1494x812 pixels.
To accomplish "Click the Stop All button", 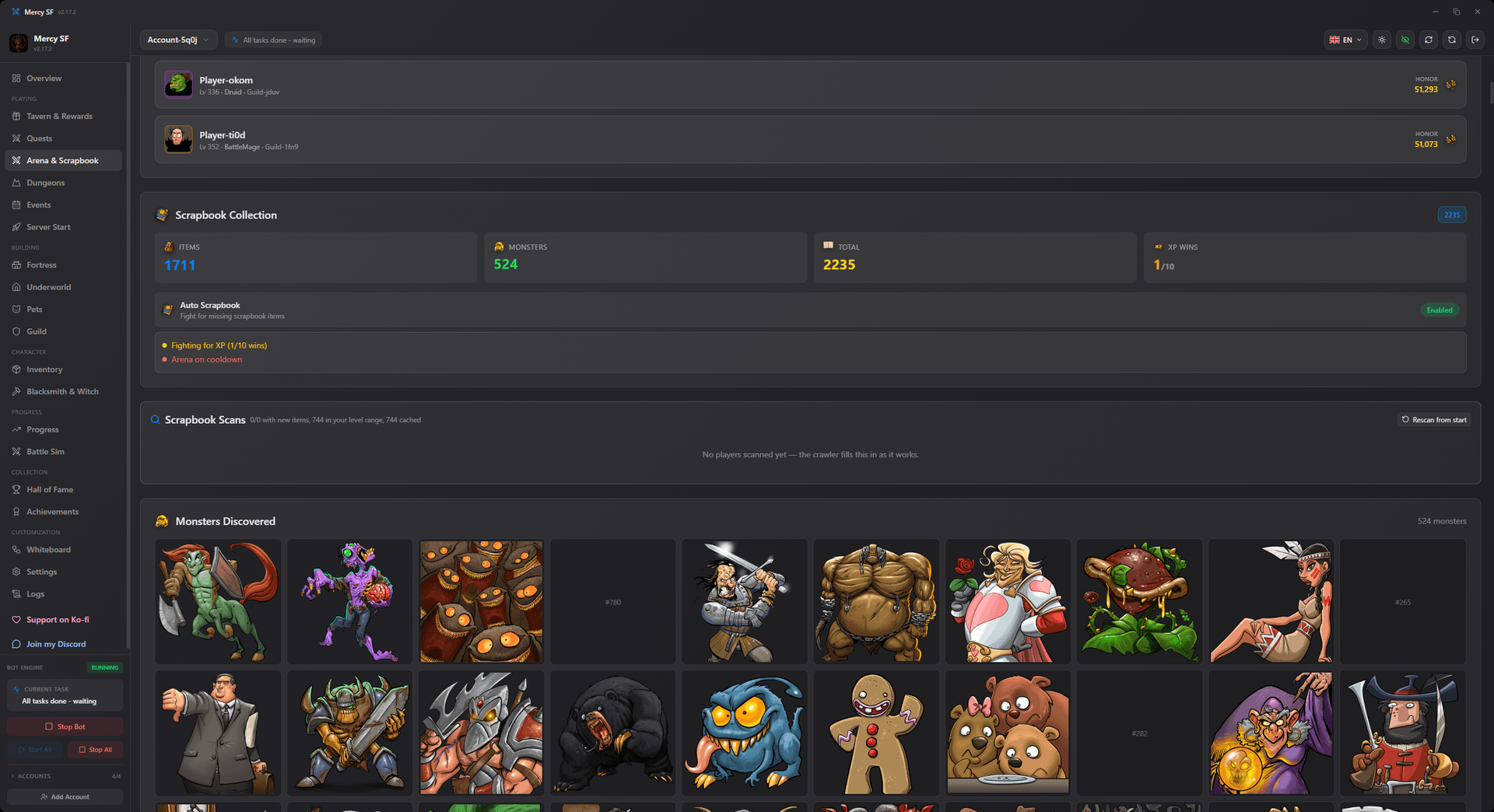I will (x=95, y=750).
